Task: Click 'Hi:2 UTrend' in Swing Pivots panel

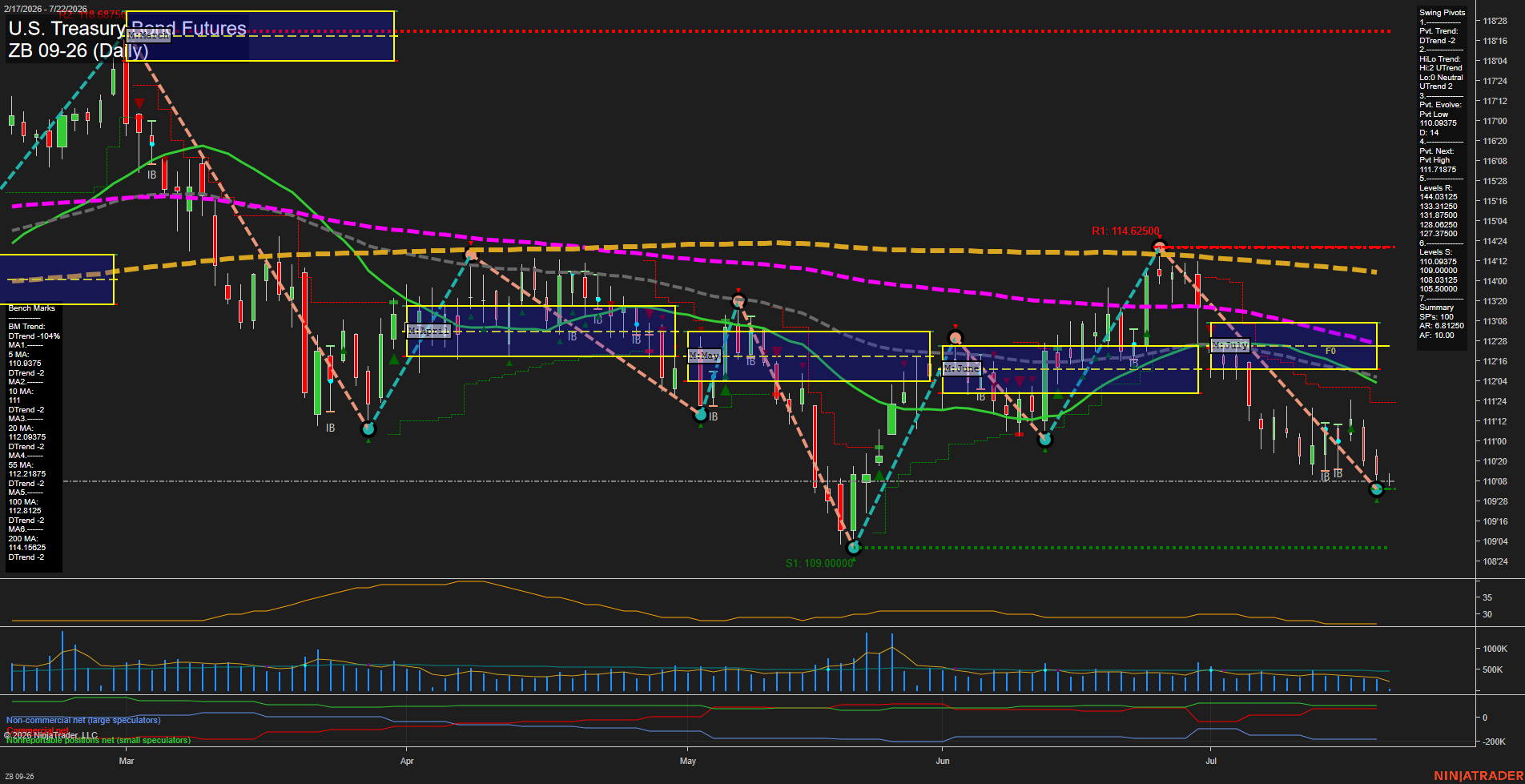Action: coord(1441,68)
